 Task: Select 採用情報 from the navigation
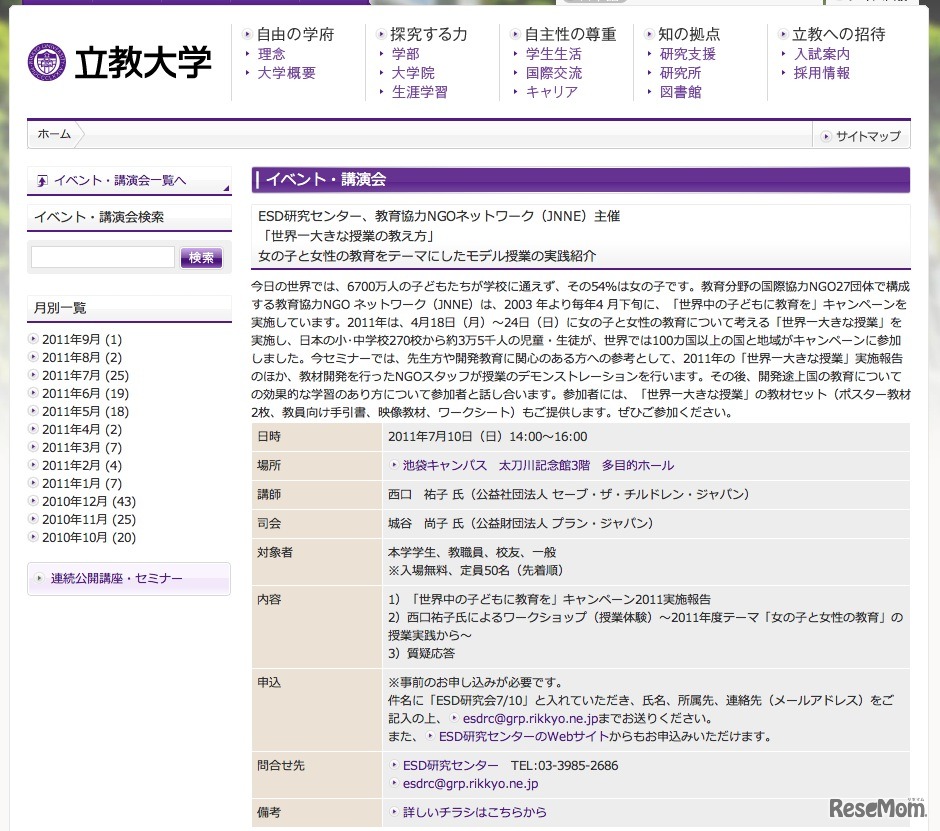pos(821,72)
